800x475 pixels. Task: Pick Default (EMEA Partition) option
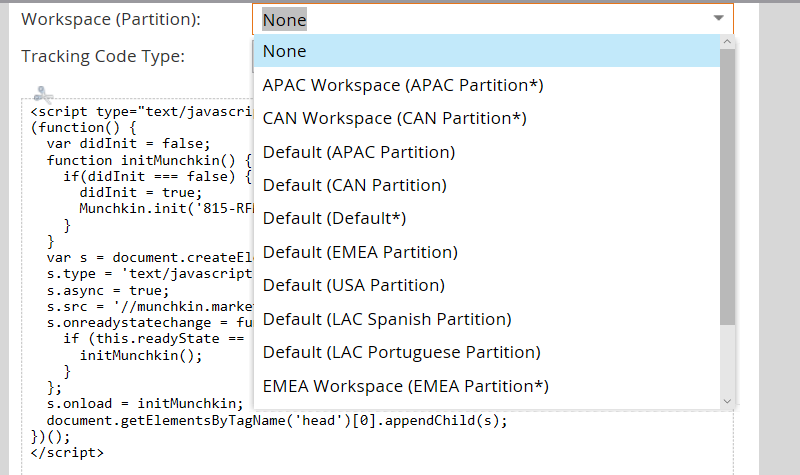[x=487, y=252]
